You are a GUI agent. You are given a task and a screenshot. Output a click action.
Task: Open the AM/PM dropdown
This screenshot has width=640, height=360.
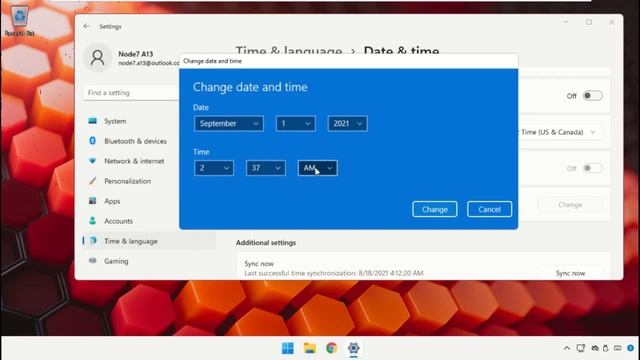click(318, 168)
